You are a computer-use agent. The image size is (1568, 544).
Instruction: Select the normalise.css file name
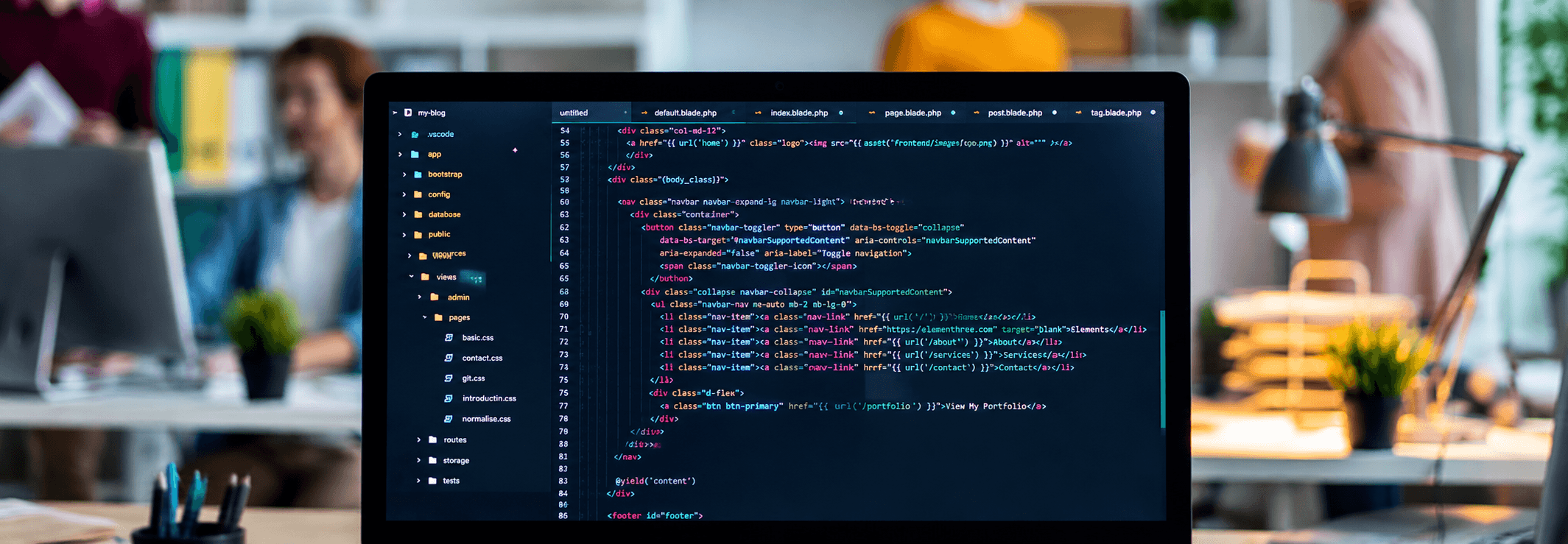[x=486, y=419]
